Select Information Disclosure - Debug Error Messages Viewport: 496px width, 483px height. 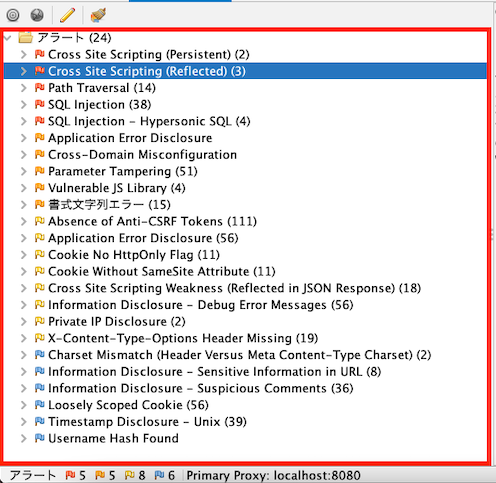[x=201, y=305]
